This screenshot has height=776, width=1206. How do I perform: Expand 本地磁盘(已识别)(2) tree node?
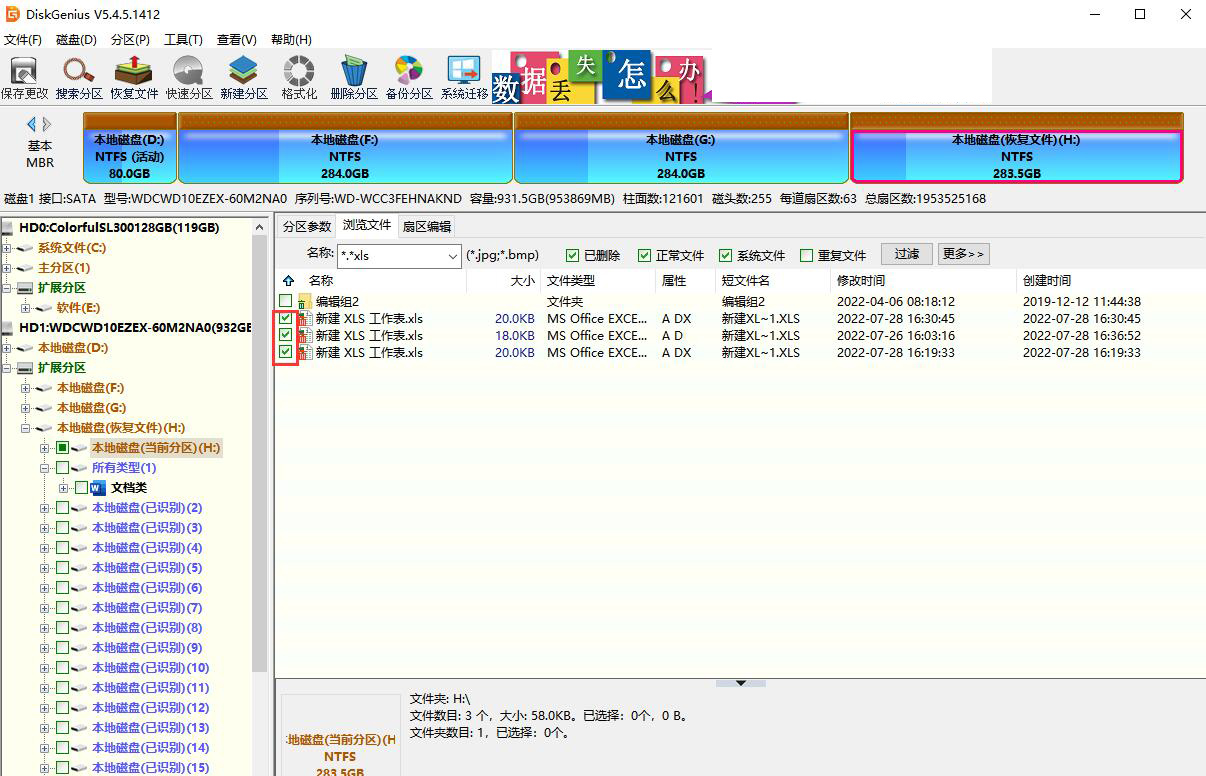point(45,508)
